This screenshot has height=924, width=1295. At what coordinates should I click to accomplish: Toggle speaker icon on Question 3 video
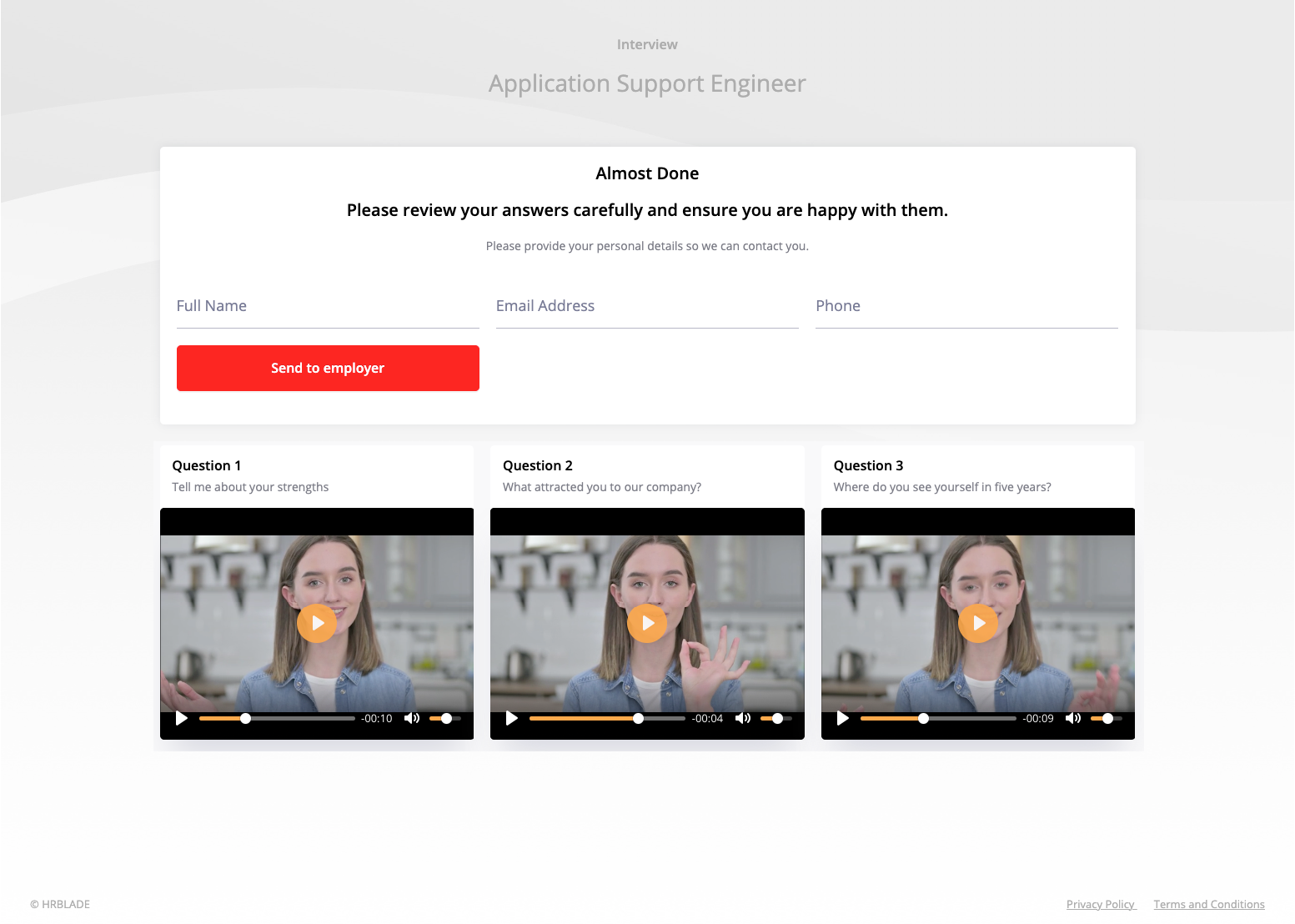coord(1073,719)
